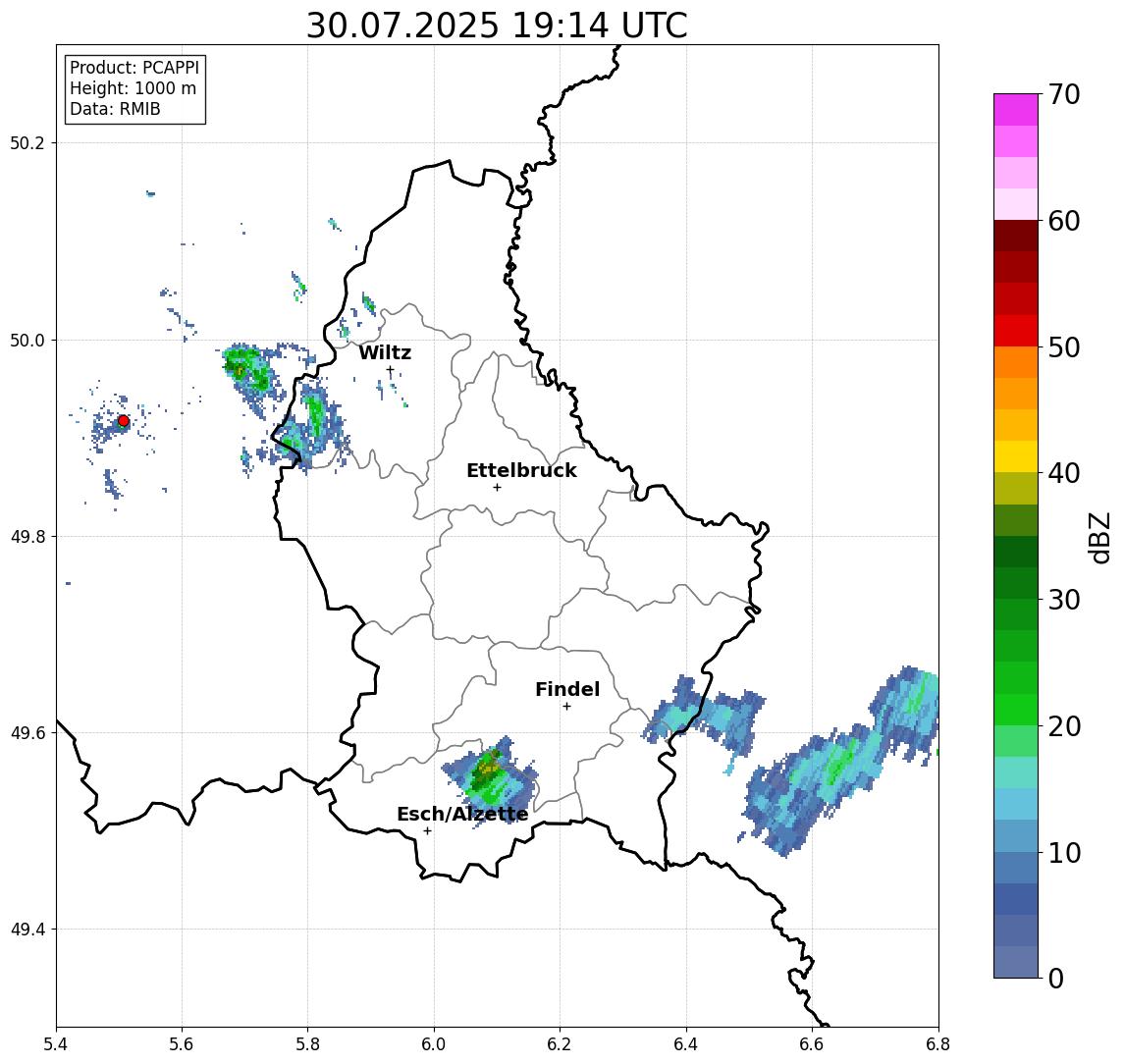Click the 40 tick label on the colorbar

[x=1064, y=473]
